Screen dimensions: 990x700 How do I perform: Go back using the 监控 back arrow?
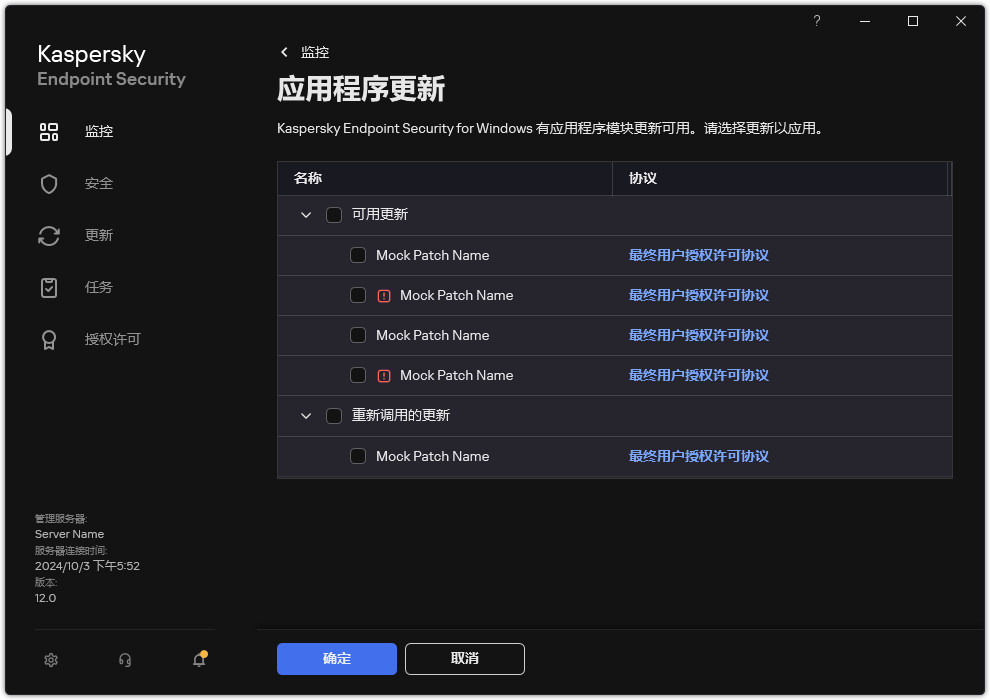[x=286, y=51]
